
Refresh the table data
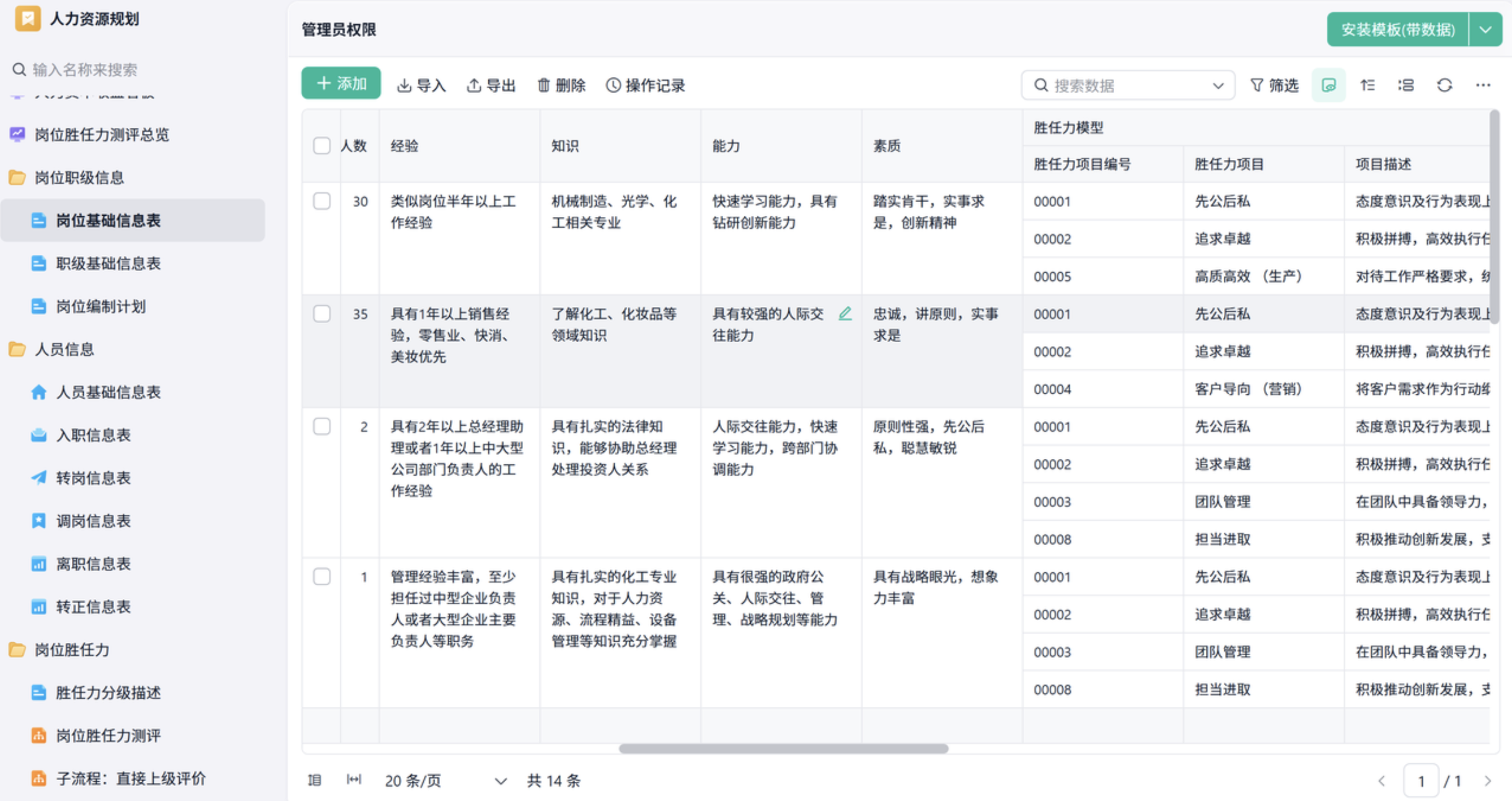coord(1444,85)
